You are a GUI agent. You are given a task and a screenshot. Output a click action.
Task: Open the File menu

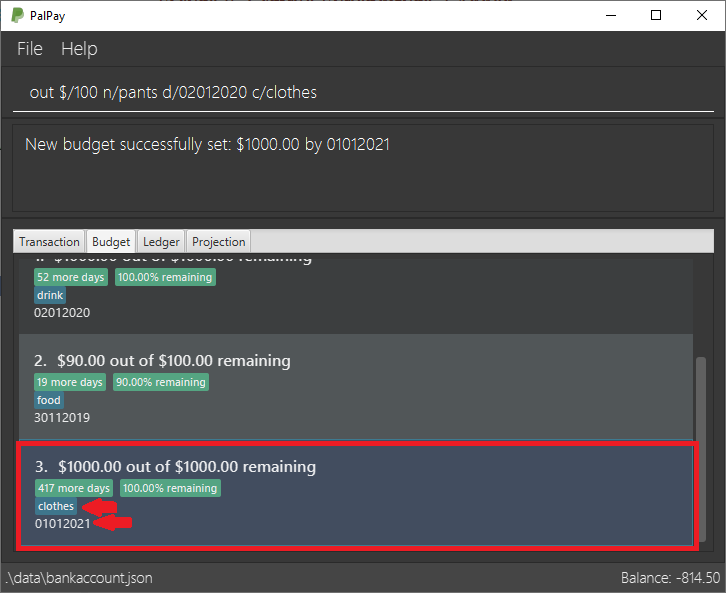[30, 49]
